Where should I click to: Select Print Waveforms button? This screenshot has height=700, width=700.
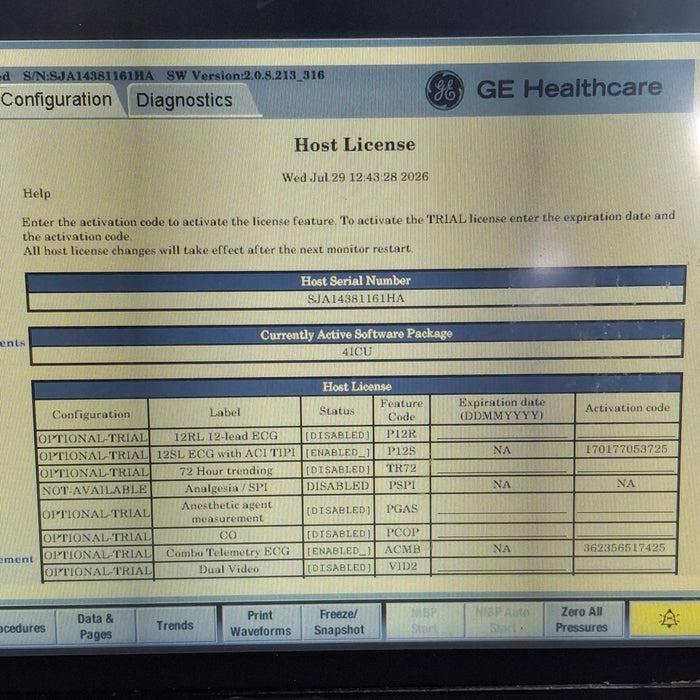(x=261, y=623)
